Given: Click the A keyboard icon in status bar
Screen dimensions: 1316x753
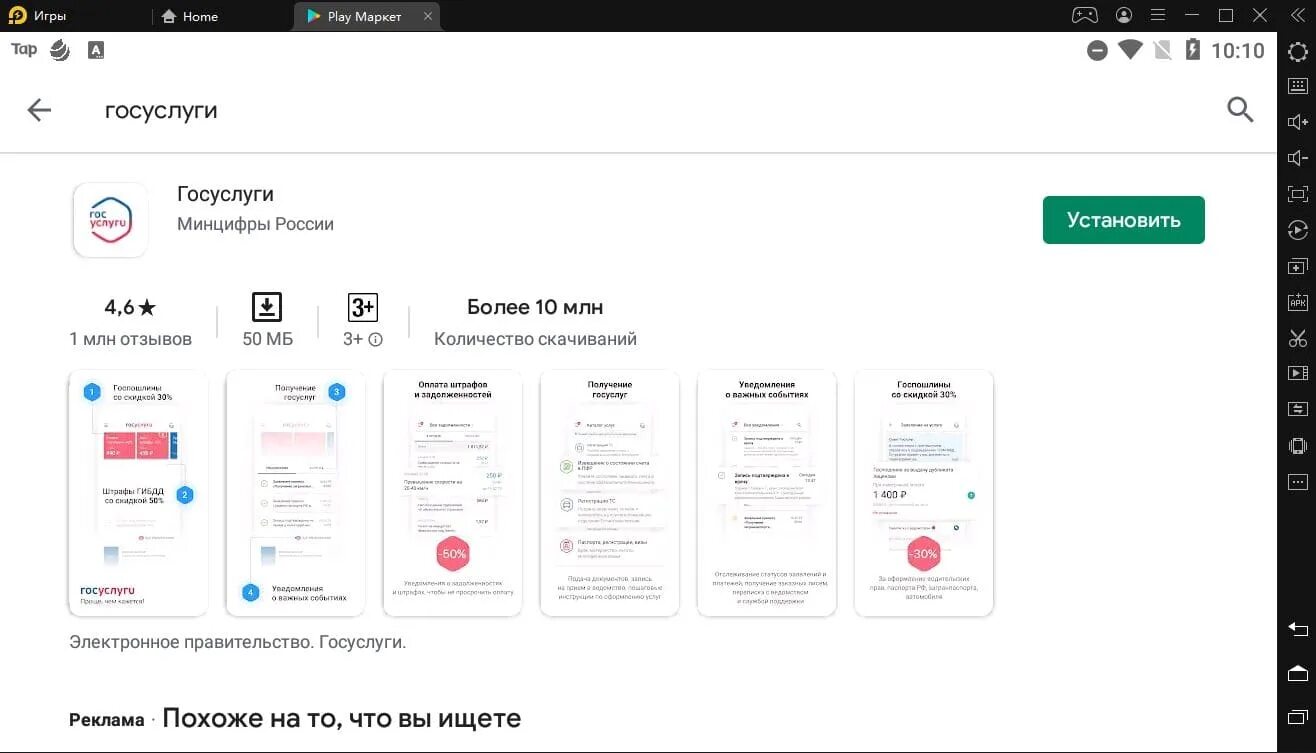Looking at the screenshot, I should 96,50.
